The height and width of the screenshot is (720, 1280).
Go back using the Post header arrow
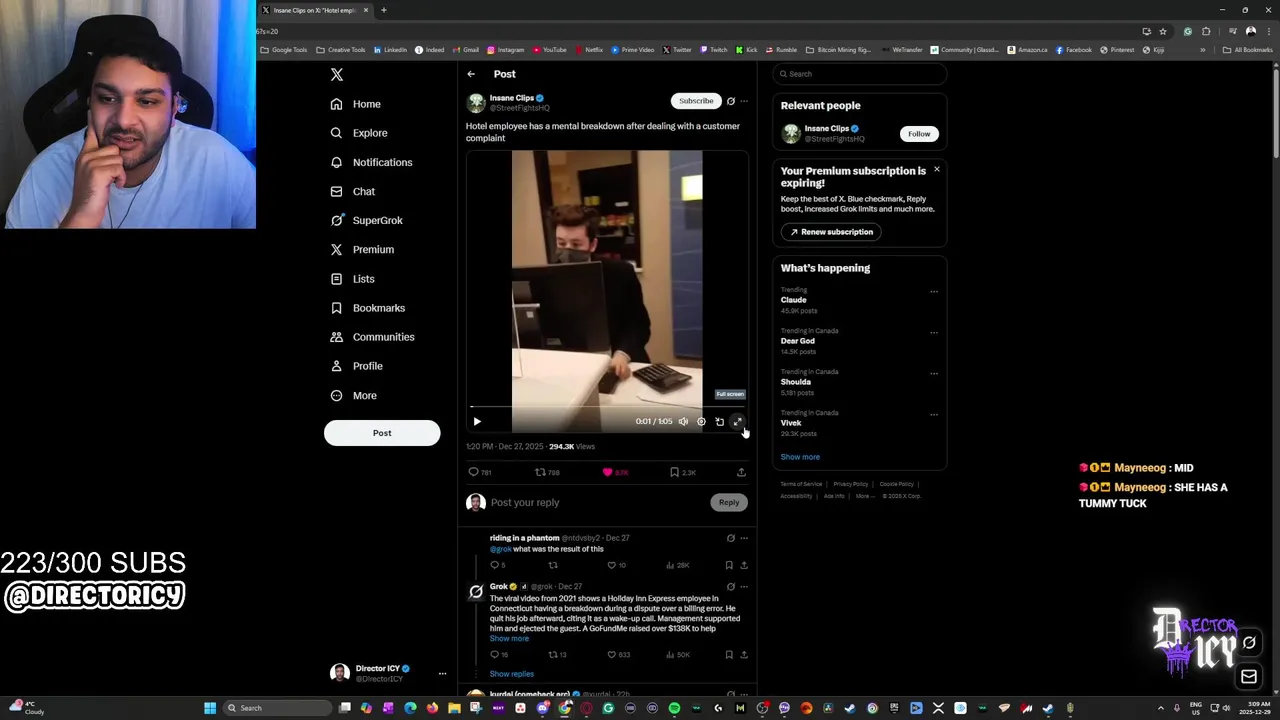[471, 74]
